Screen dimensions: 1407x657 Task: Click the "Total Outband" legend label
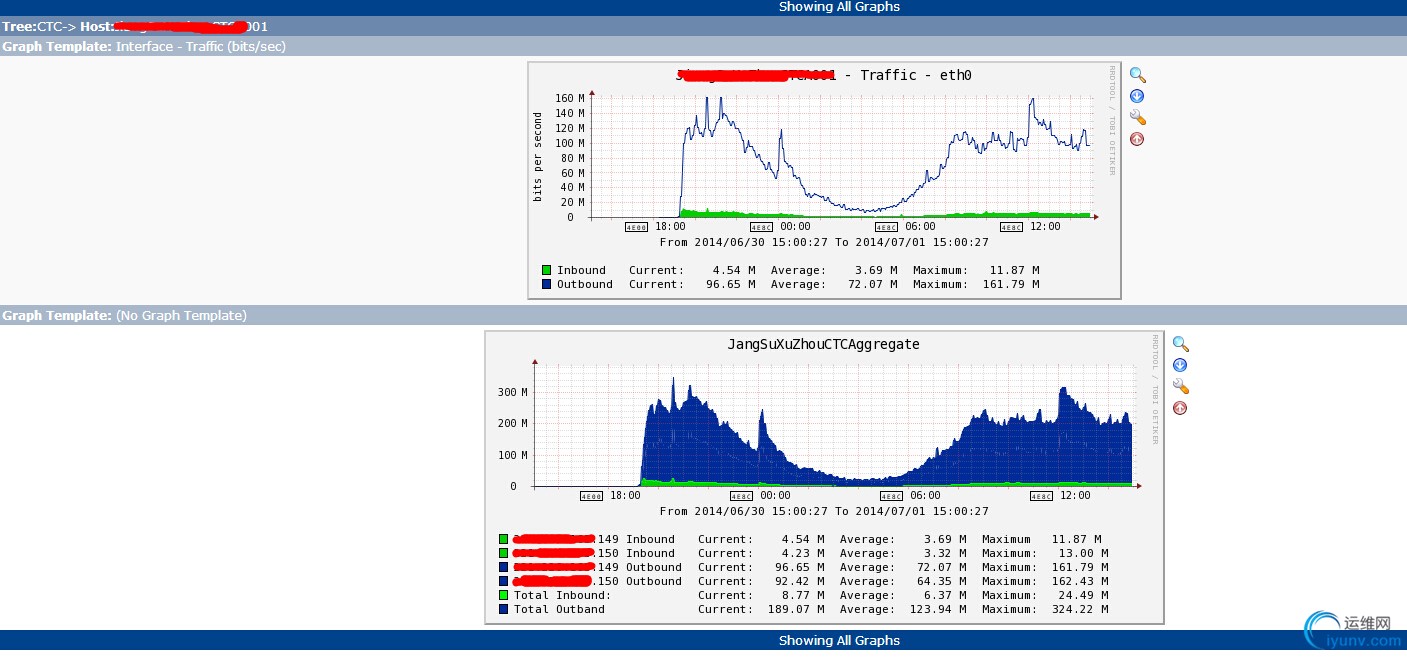(x=559, y=609)
